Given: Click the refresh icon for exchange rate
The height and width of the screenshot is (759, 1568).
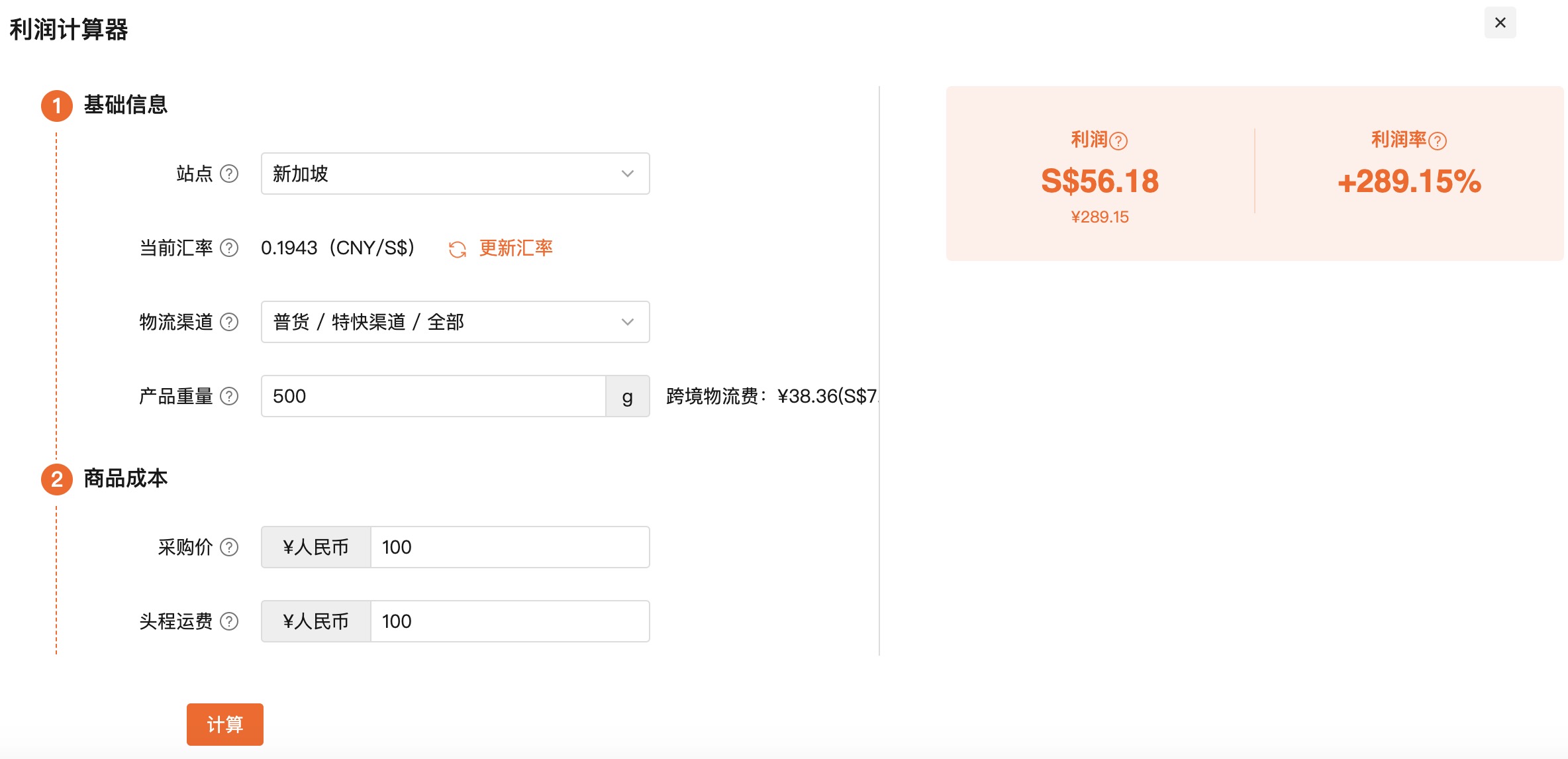Looking at the screenshot, I should pyautogui.click(x=458, y=249).
